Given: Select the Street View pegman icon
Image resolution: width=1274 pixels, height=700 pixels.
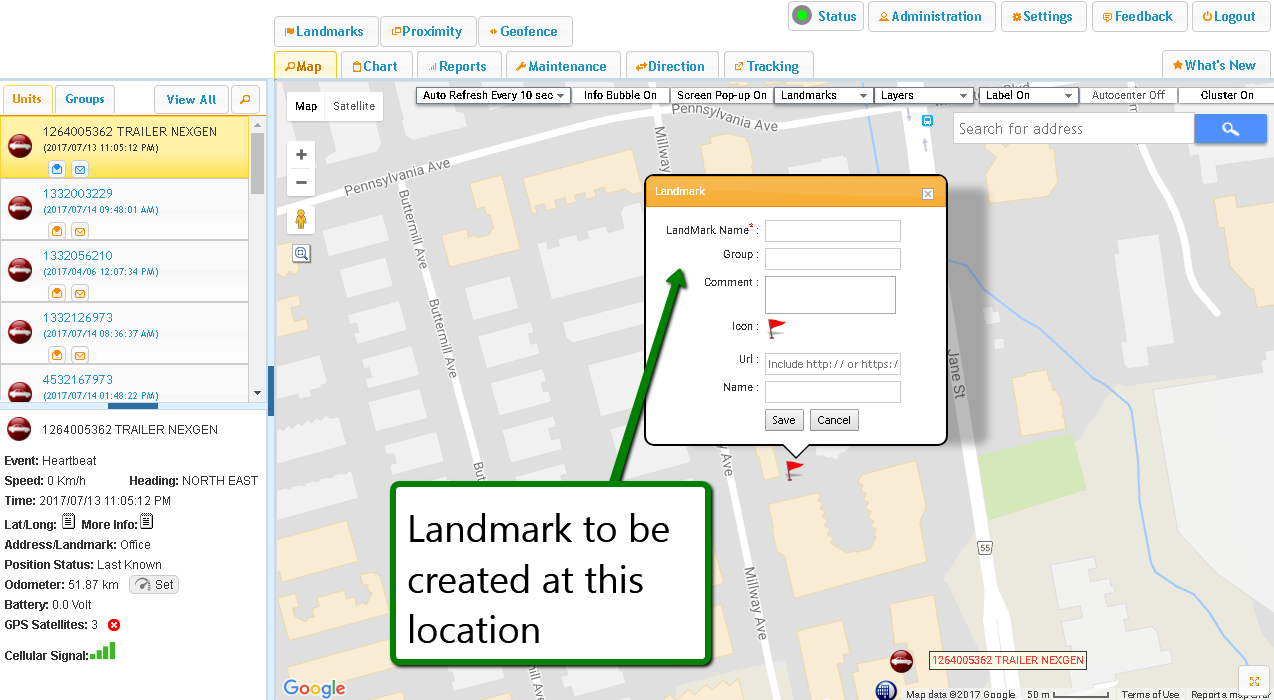Looking at the screenshot, I should (300, 220).
